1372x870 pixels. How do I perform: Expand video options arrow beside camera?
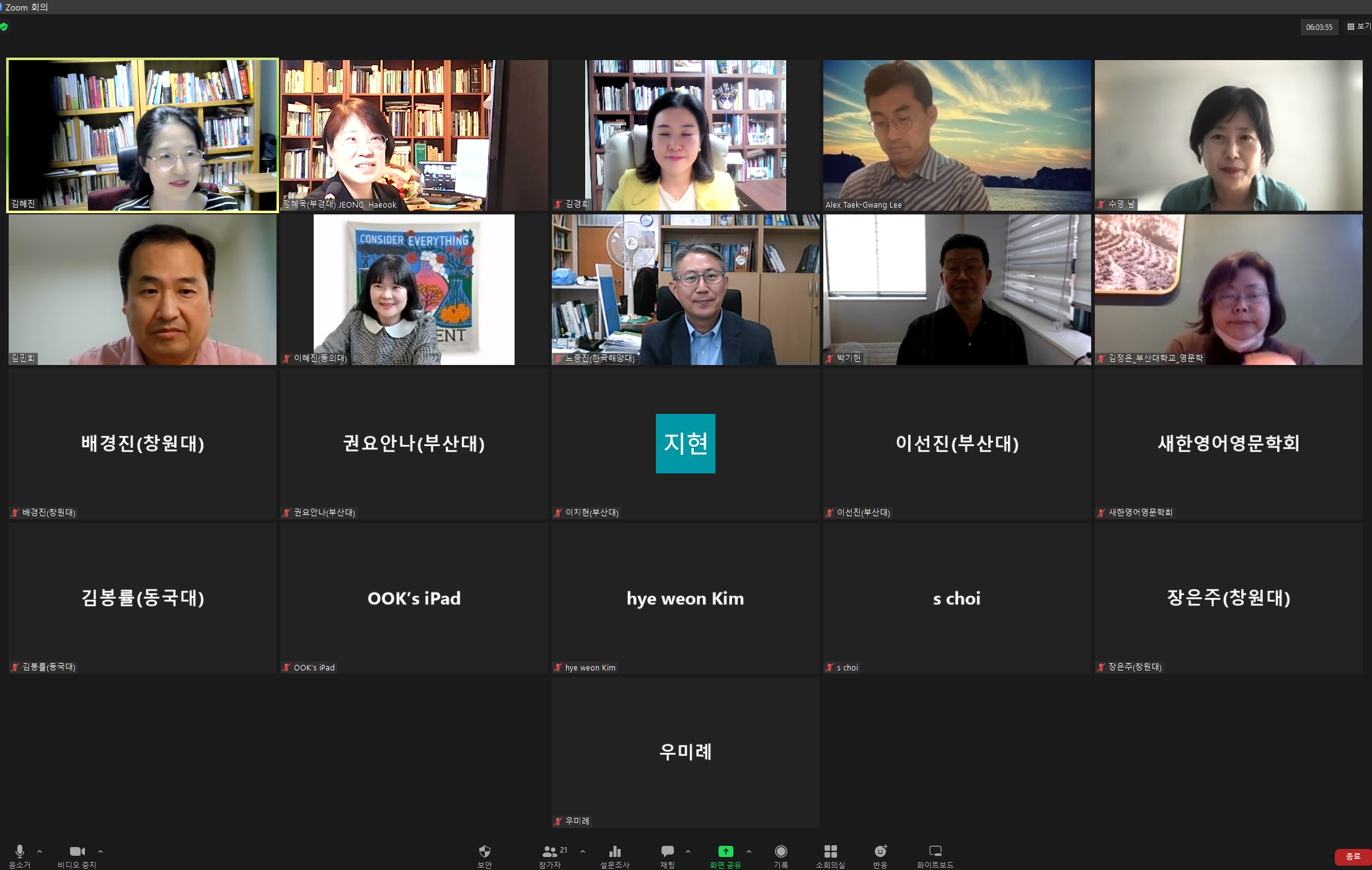pos(100,851)
